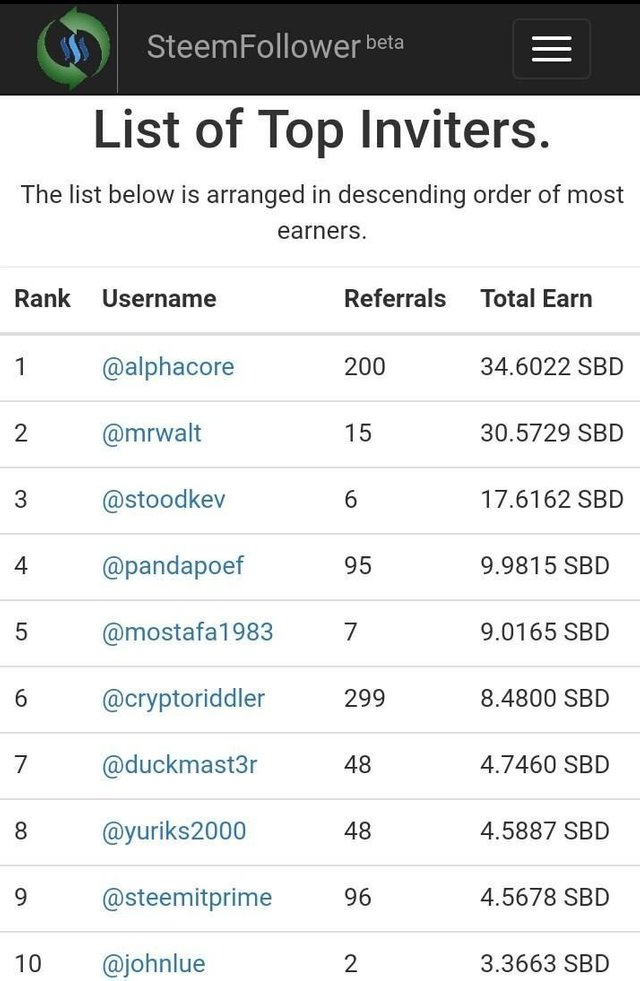The width and height of the screenshot is (640, 981).
Task: Open @alphacore user profile link
Action: (168, 367)
